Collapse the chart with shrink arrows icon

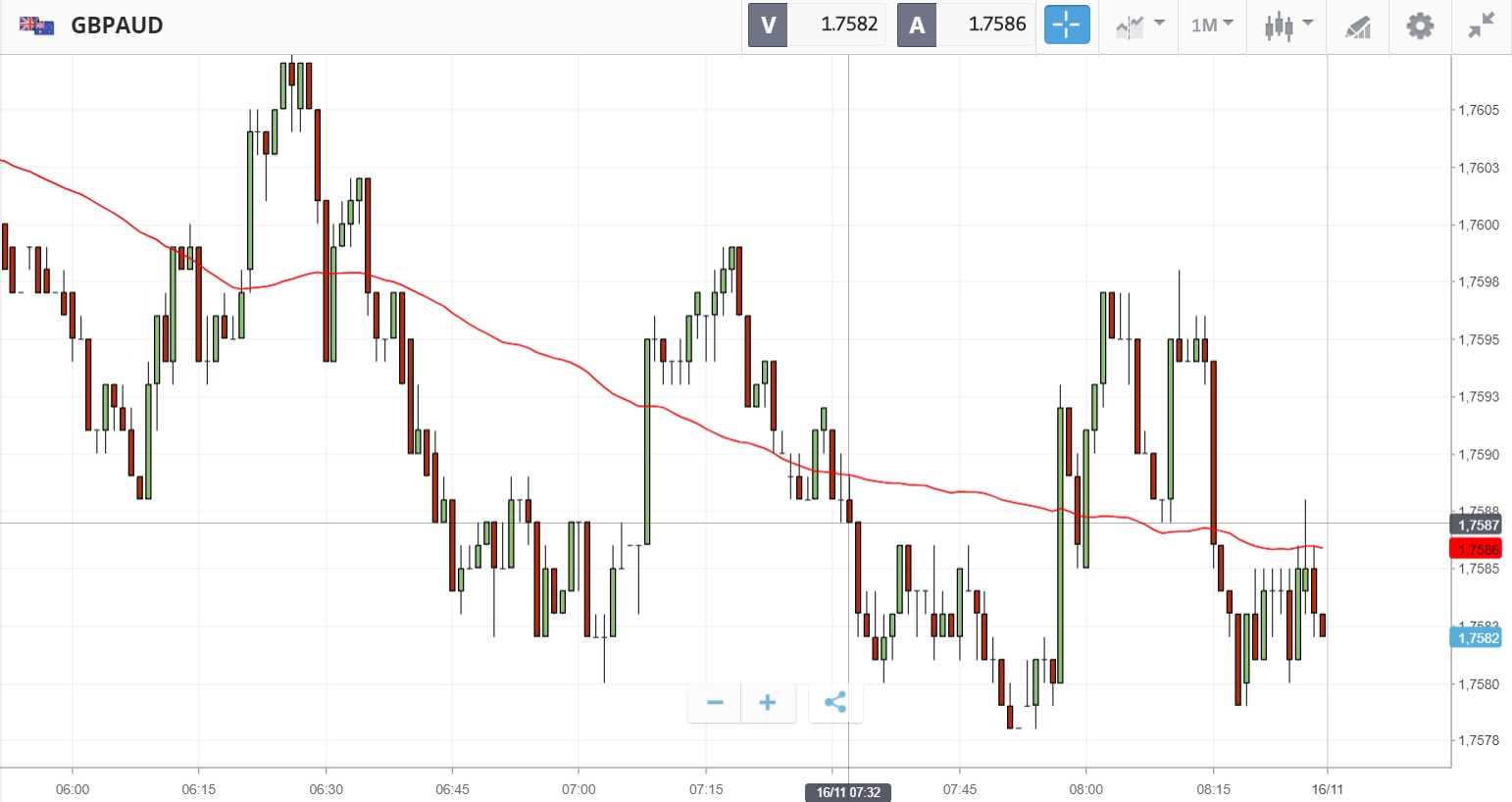click(x=1481, y=25)
